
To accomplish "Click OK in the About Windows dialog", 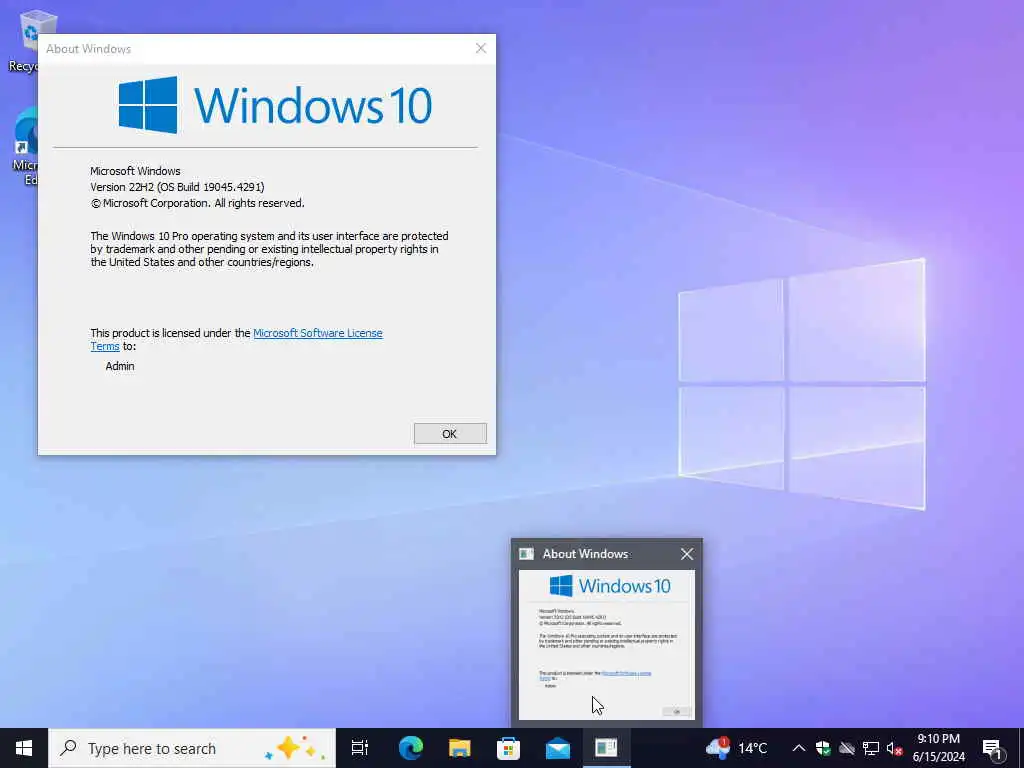I will [x=450, y=434].
